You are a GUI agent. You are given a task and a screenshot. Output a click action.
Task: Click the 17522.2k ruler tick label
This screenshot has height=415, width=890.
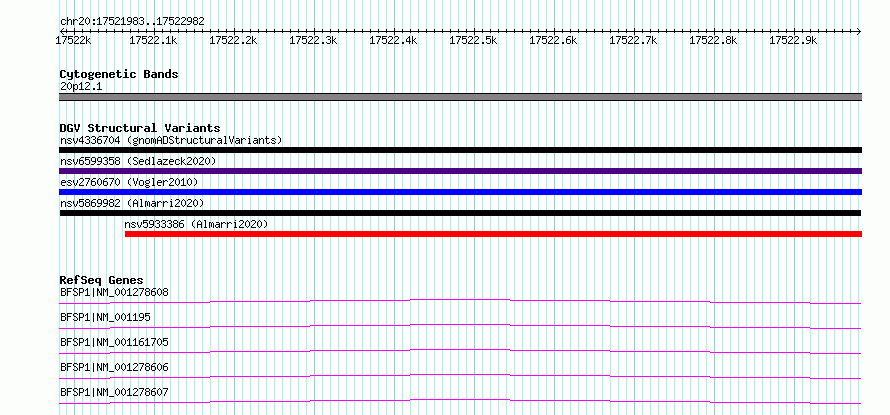233,41
